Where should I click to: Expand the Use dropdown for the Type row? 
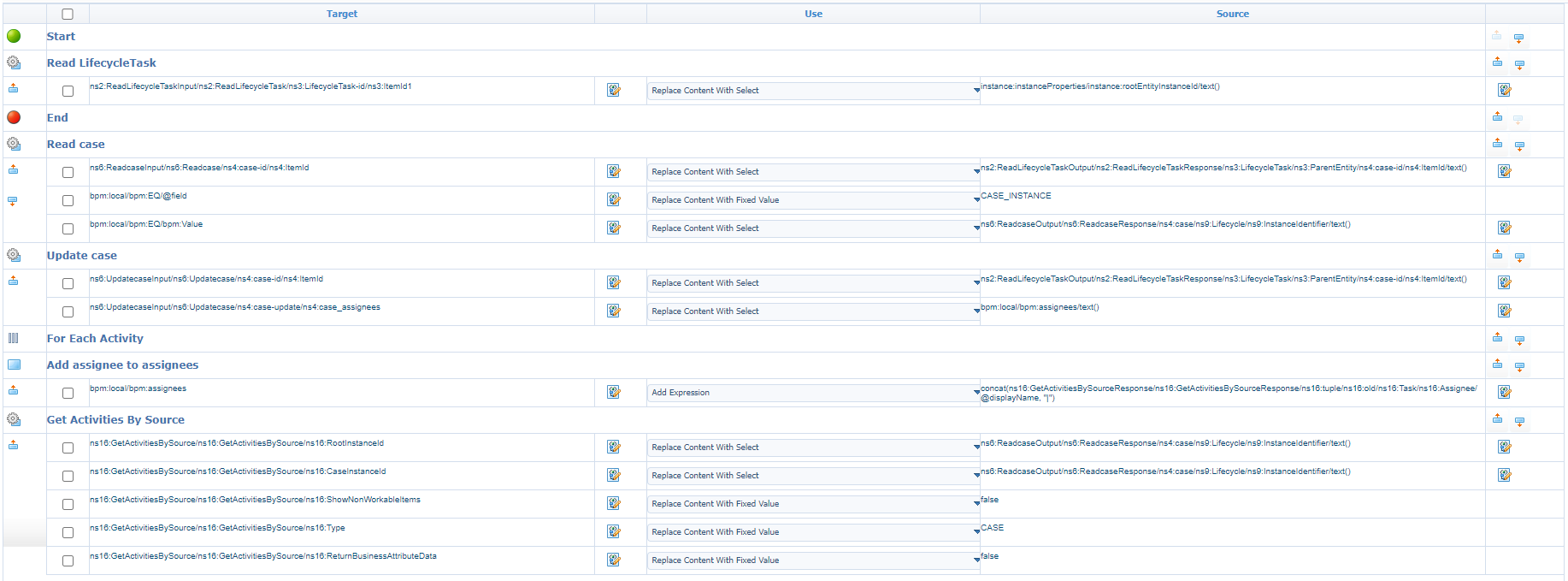976,532
